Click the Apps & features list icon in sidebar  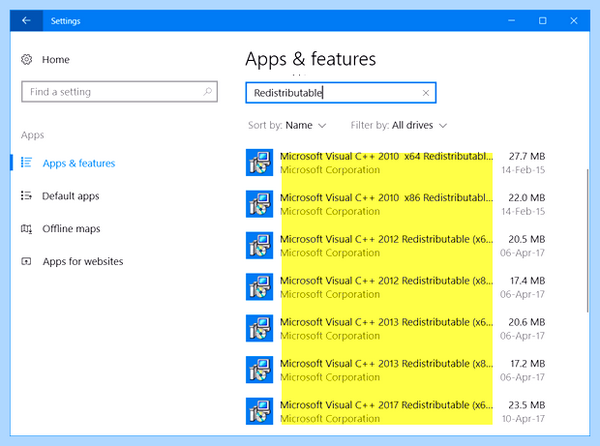tap(26, 163)
